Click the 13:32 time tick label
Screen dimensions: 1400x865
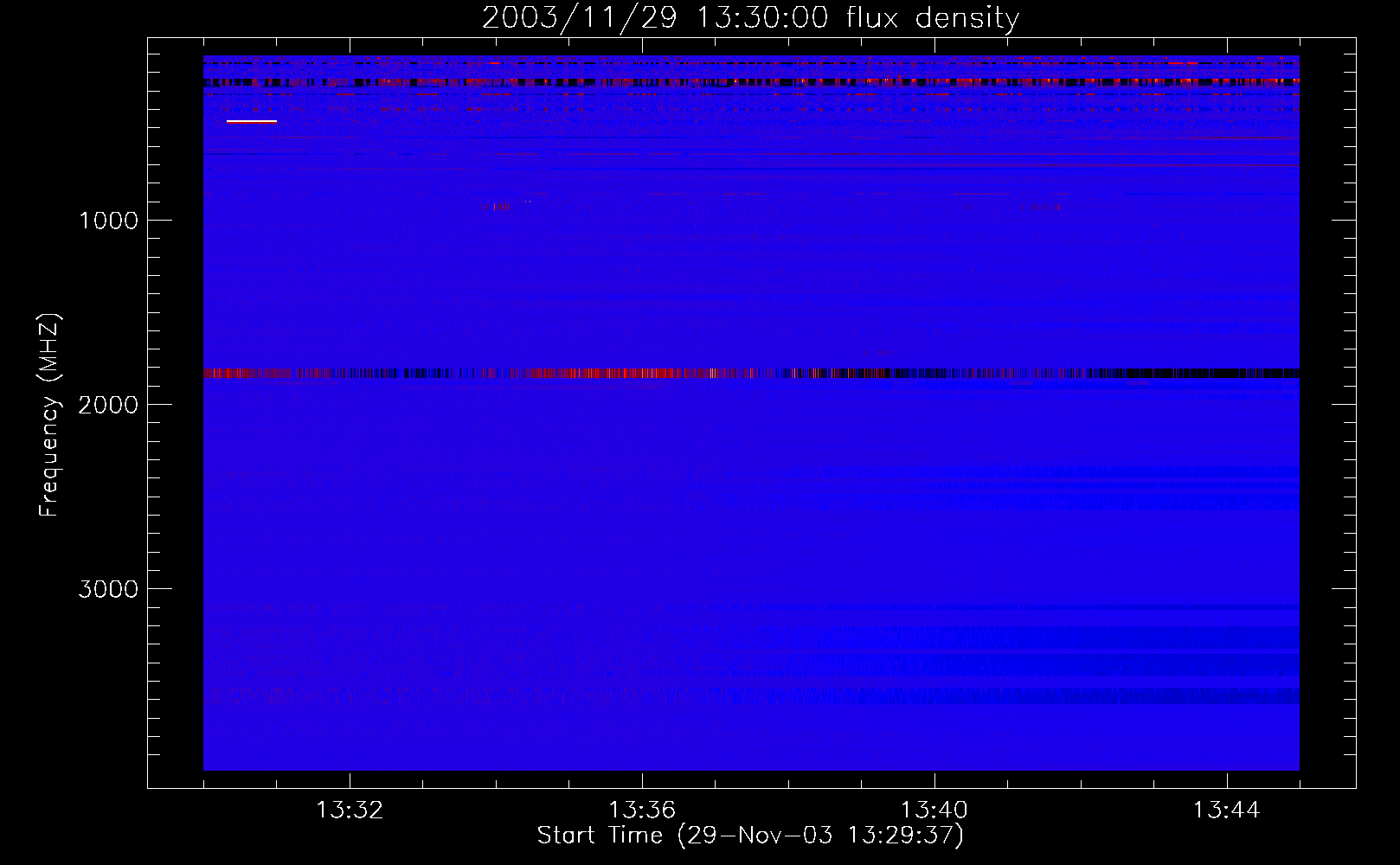click(x=350, y=811)
